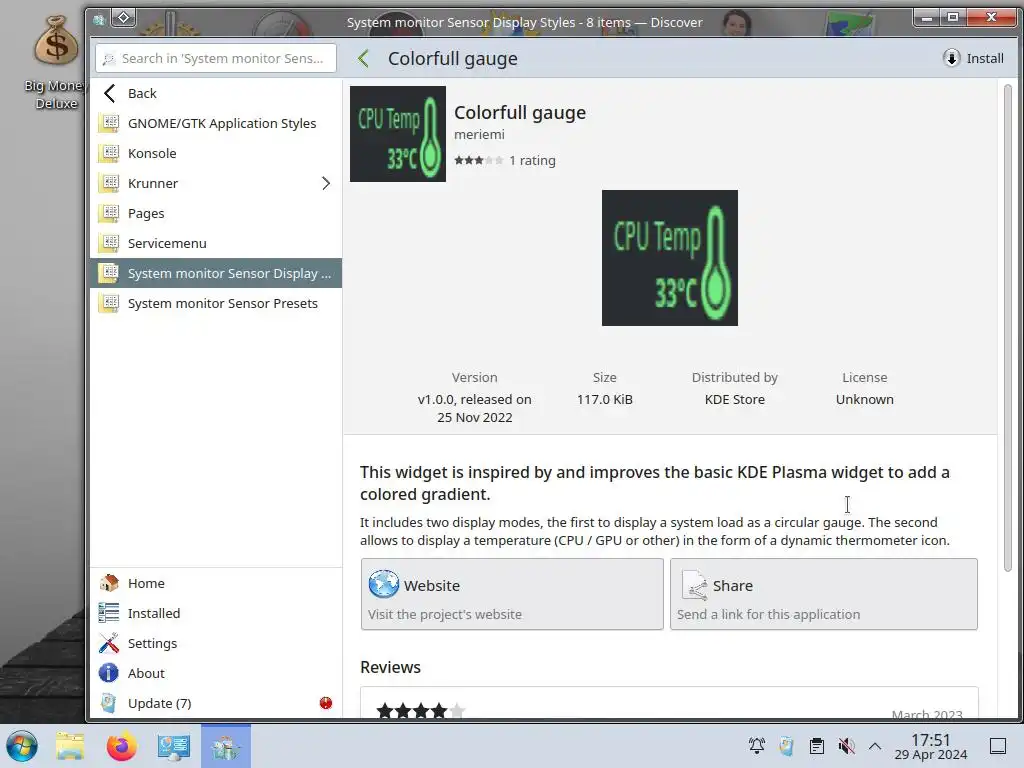Screen dimensions: 1024x768
Task: Expand hidden system tray icons arrow
Action: pyautogui.click(x=875, y=746)
